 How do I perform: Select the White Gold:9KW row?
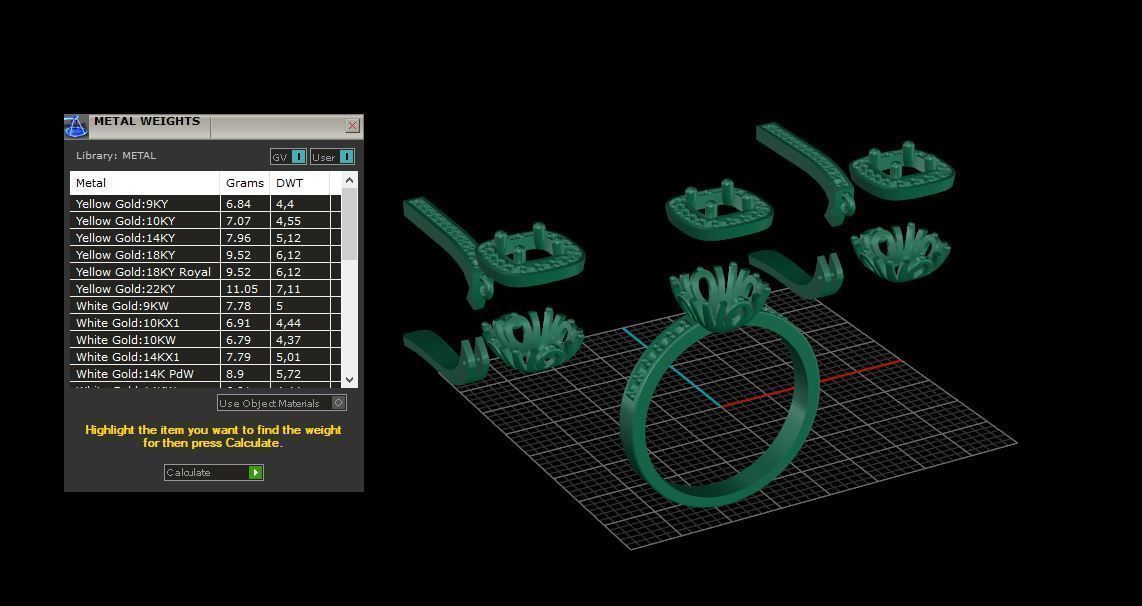[205, 306]
